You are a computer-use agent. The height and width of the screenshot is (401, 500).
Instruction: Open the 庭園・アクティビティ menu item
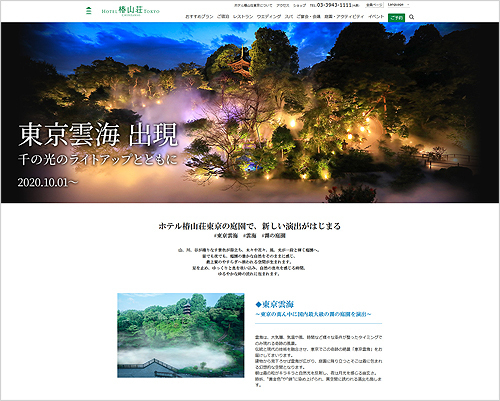click(x=344, y=17)
